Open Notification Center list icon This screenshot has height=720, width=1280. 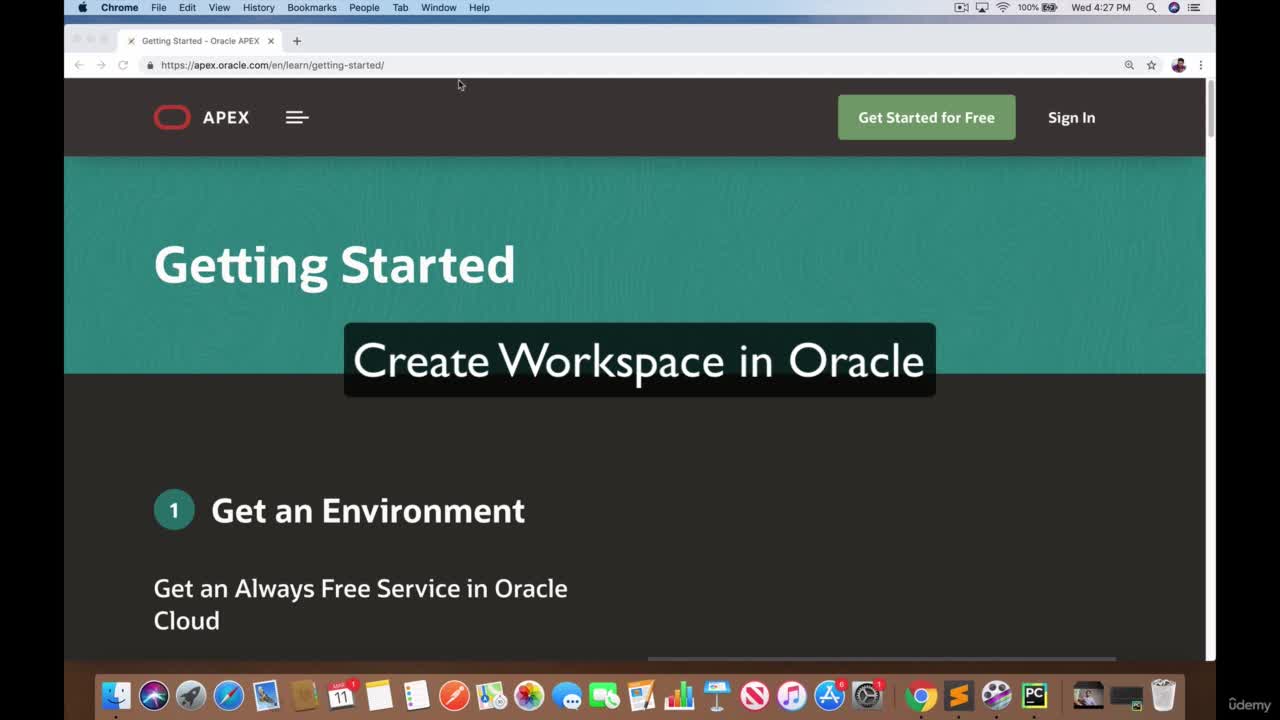tap(1194, 7)
